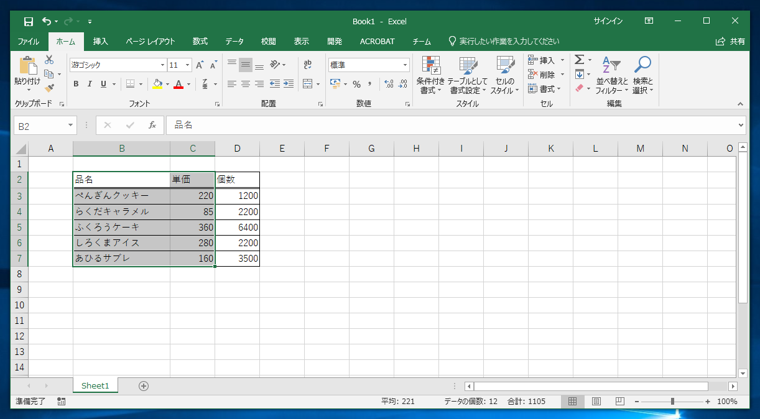760x419 pixels.
Task: Switch to the データ tab
Action: [235, 42]
